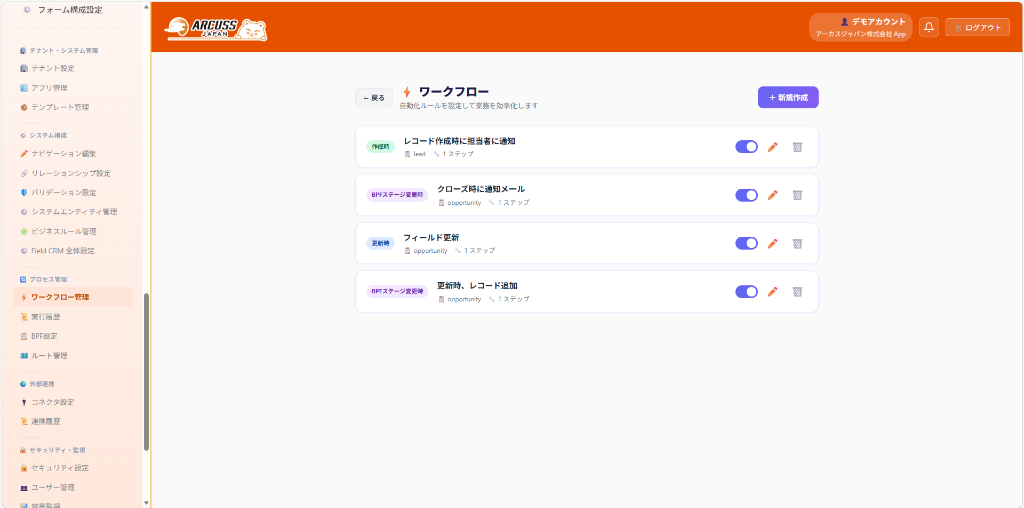
Task: Click the scroll icon beside 実行履歴
Action: point(24,317)
